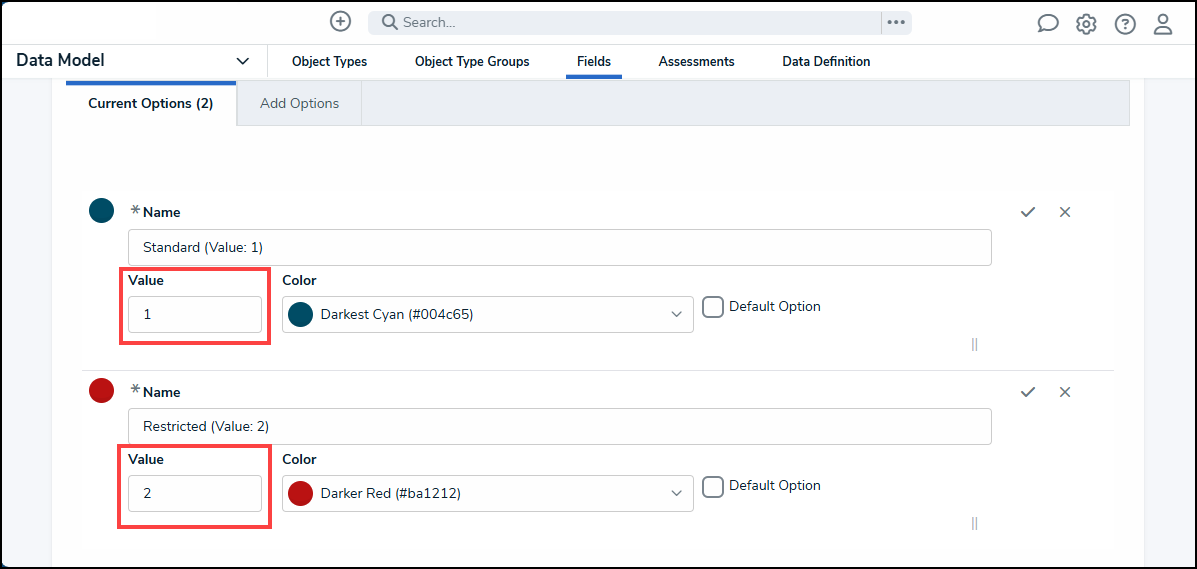Screen dimensions: 1197x569
Task: Open the user profile icon
Action: point(1163,24)
